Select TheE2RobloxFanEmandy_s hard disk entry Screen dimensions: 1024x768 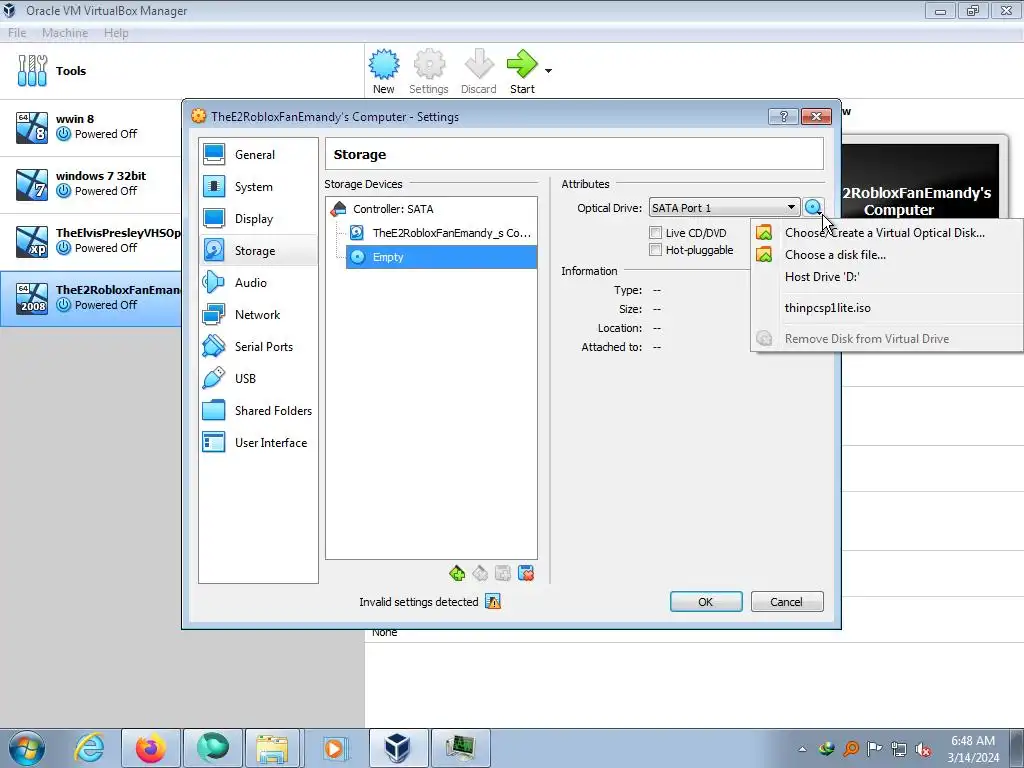coord(441,232)
